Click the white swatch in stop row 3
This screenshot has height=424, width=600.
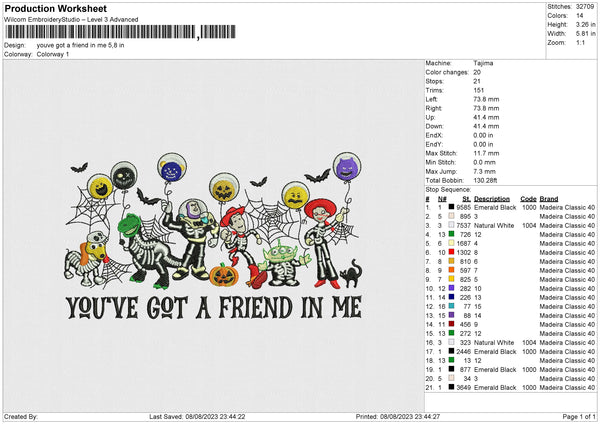point(451,225)
